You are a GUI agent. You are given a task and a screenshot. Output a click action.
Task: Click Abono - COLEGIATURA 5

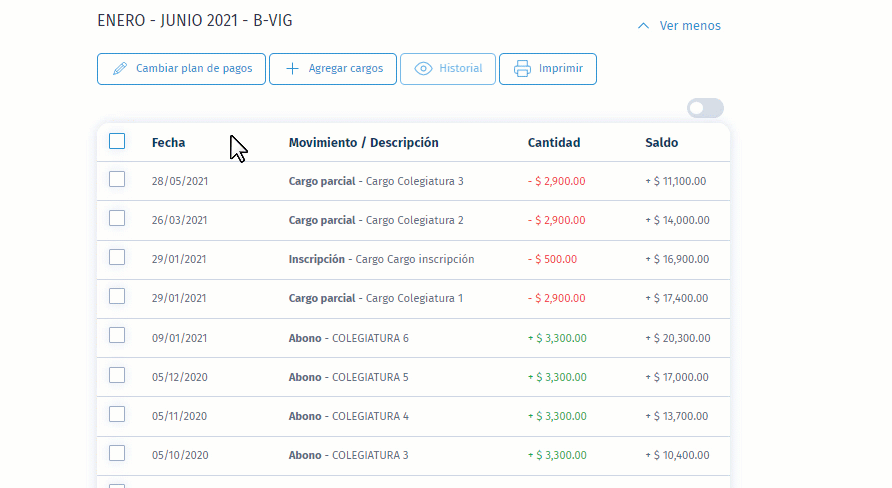(x=349, y=377)
